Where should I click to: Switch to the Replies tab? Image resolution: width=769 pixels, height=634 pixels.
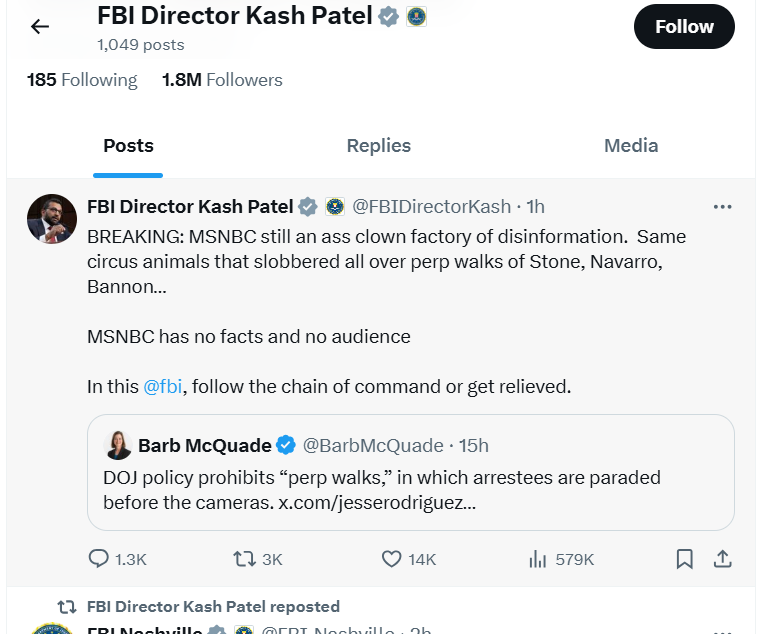click(x=379, y=146)
